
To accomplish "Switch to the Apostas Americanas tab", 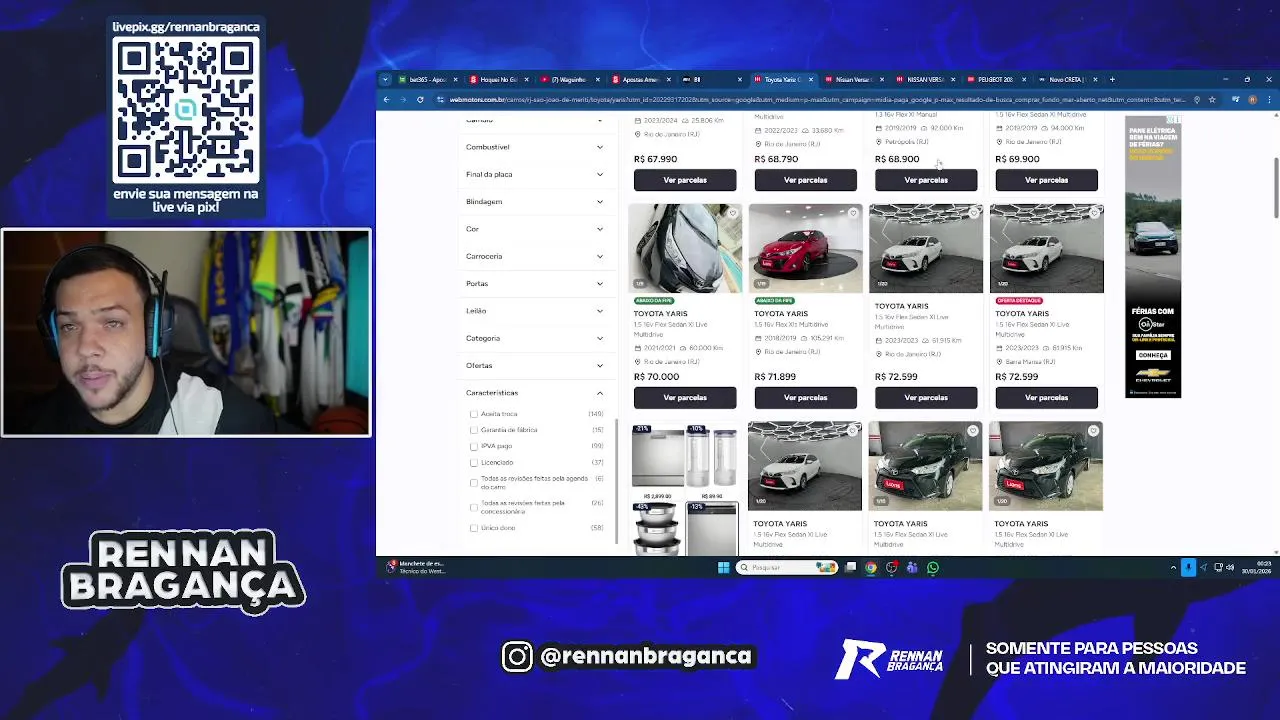I will (x=640, y=79).
